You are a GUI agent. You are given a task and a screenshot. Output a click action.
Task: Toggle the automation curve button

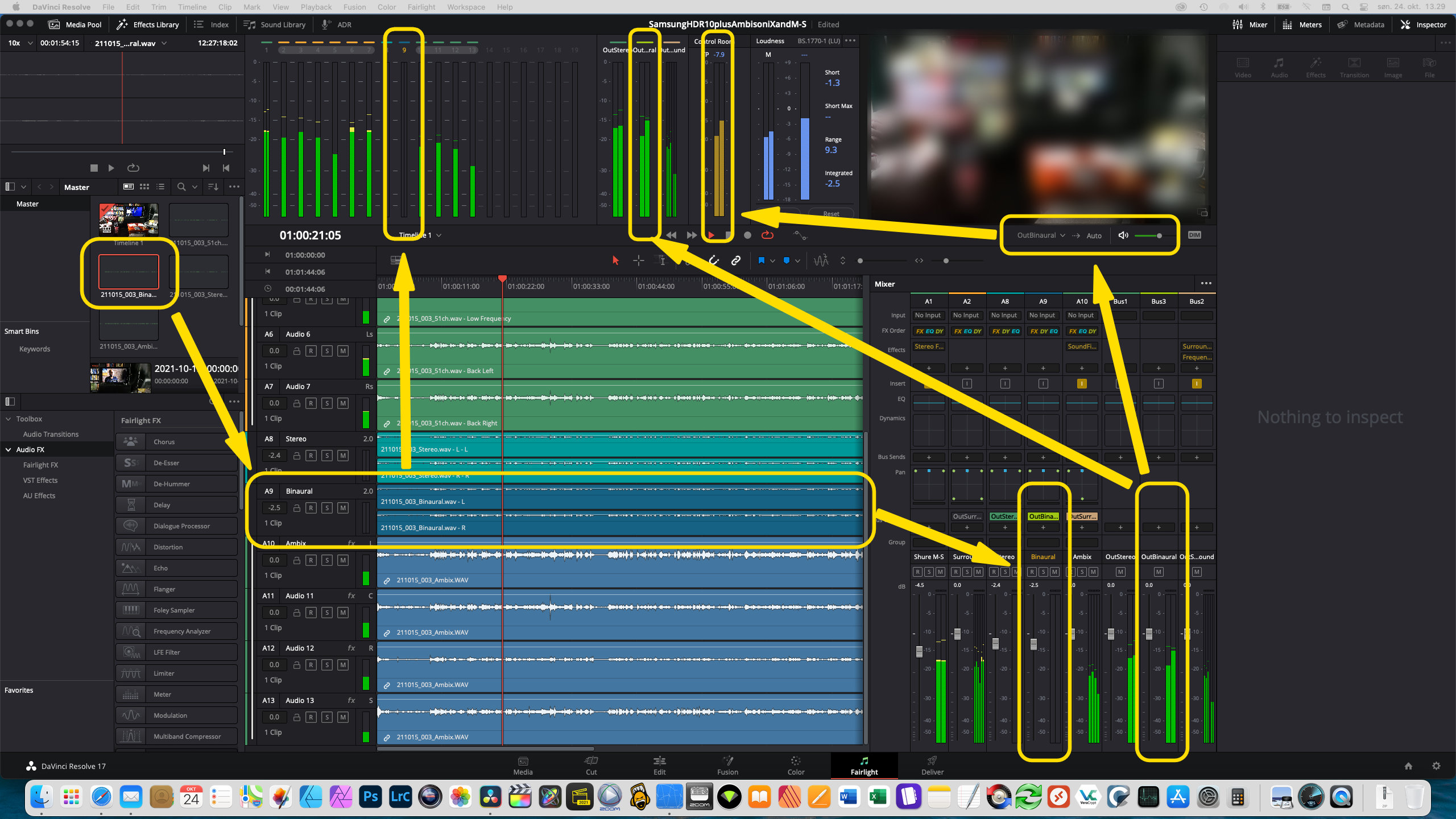(800, 235)
